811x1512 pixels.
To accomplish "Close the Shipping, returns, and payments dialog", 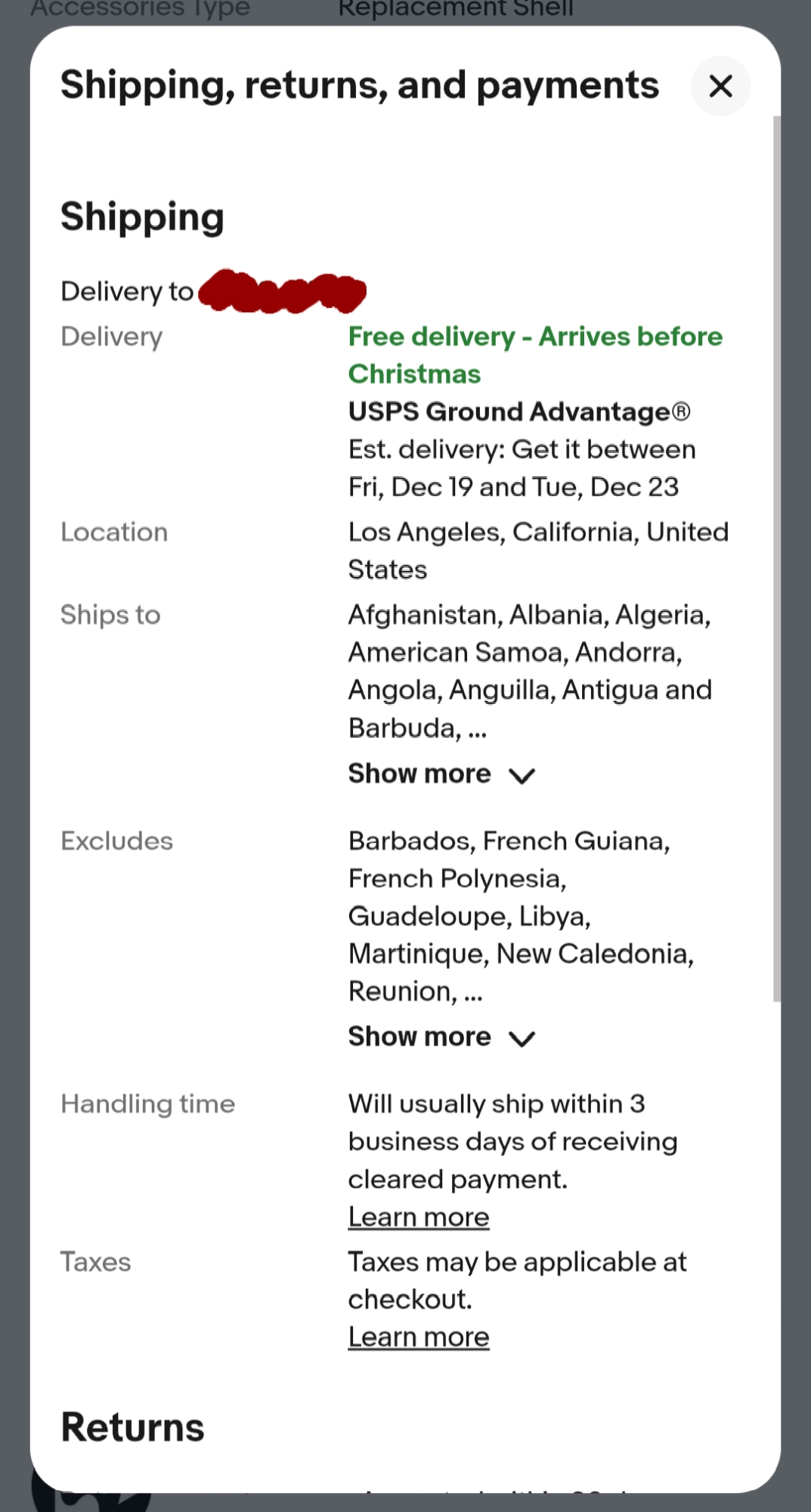I will (720, 86).
